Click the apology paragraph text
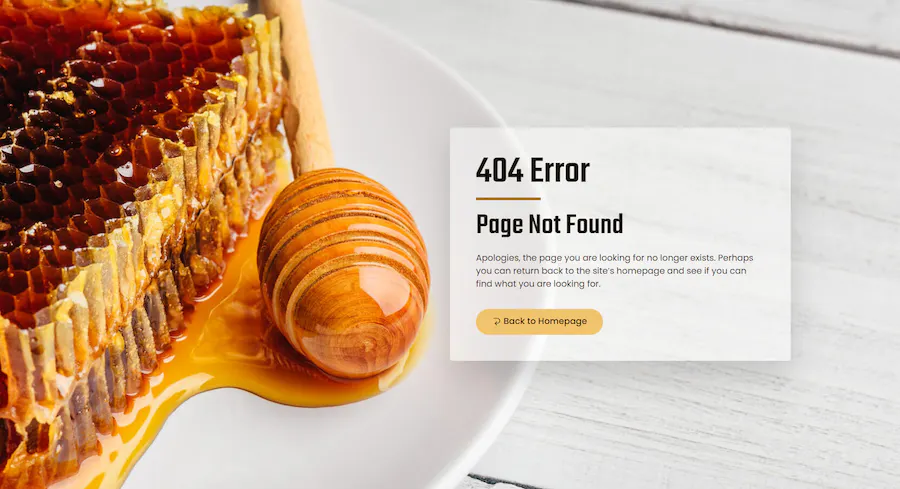The image size is (900, 489). (x=614, y=270)
